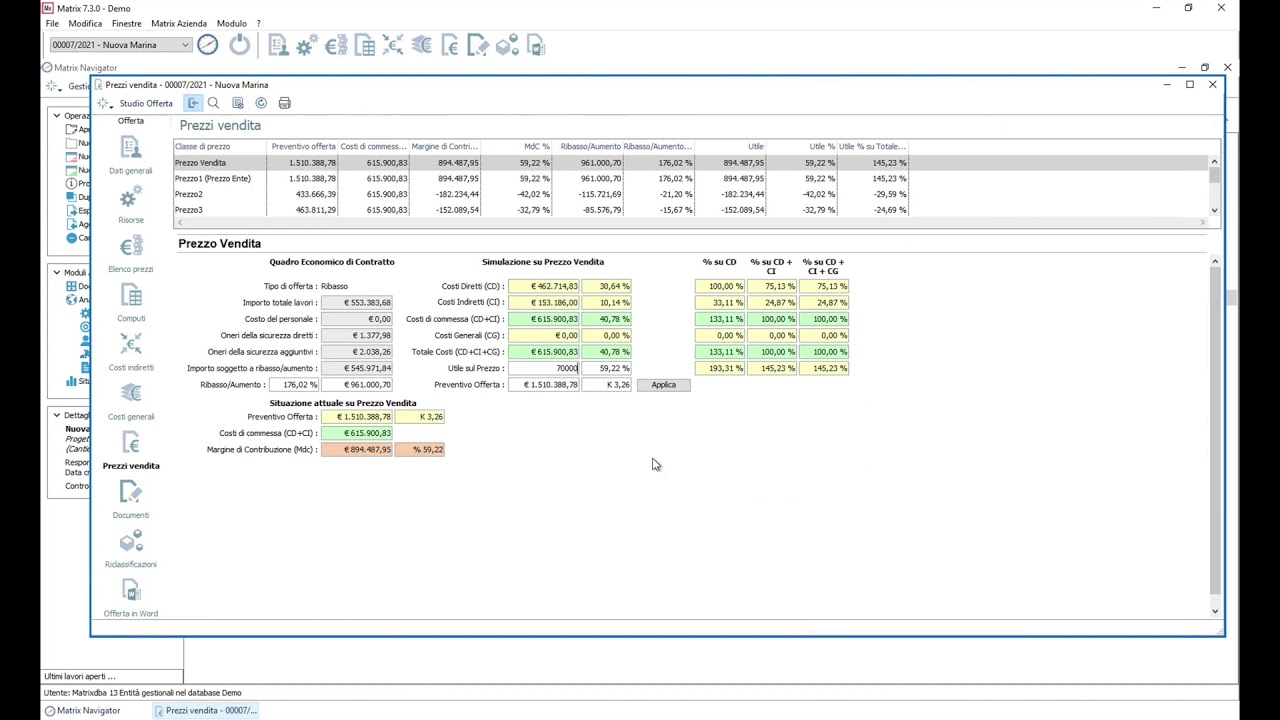The height and width of the screenshot is (720, 1280).
Task: Click the Costi Diretti (CD) value € 462.714,83
Action: [x=544, y=286]
